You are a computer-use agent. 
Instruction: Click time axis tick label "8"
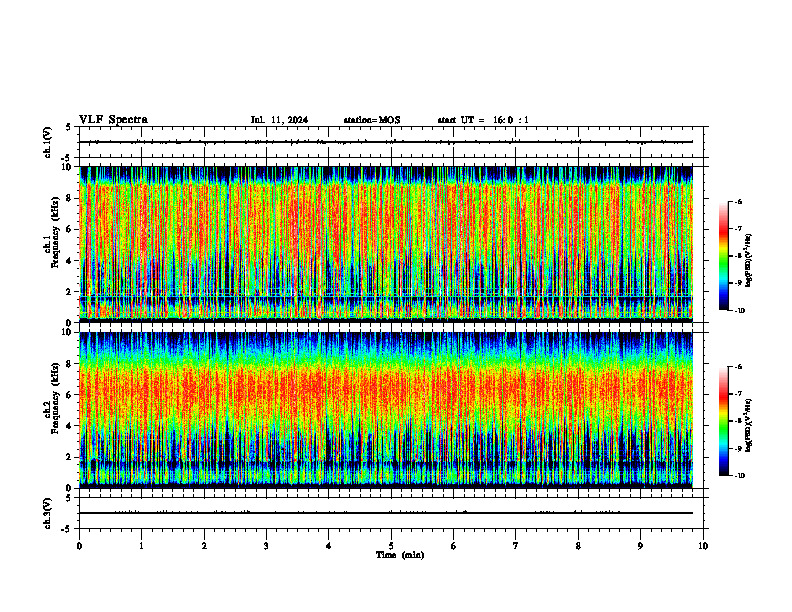[x=578, y=546]
